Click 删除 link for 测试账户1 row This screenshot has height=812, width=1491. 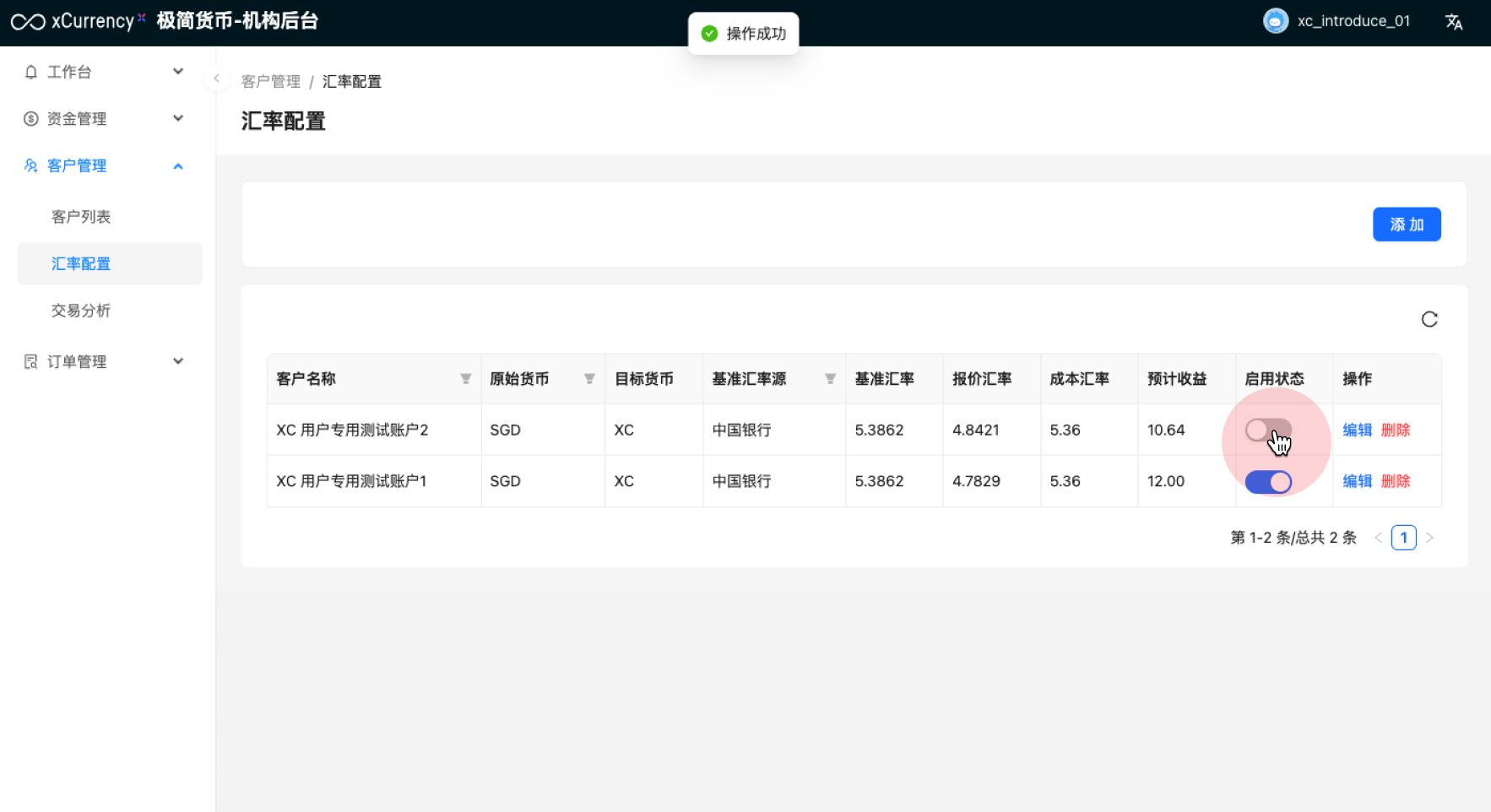[1395, 481]
